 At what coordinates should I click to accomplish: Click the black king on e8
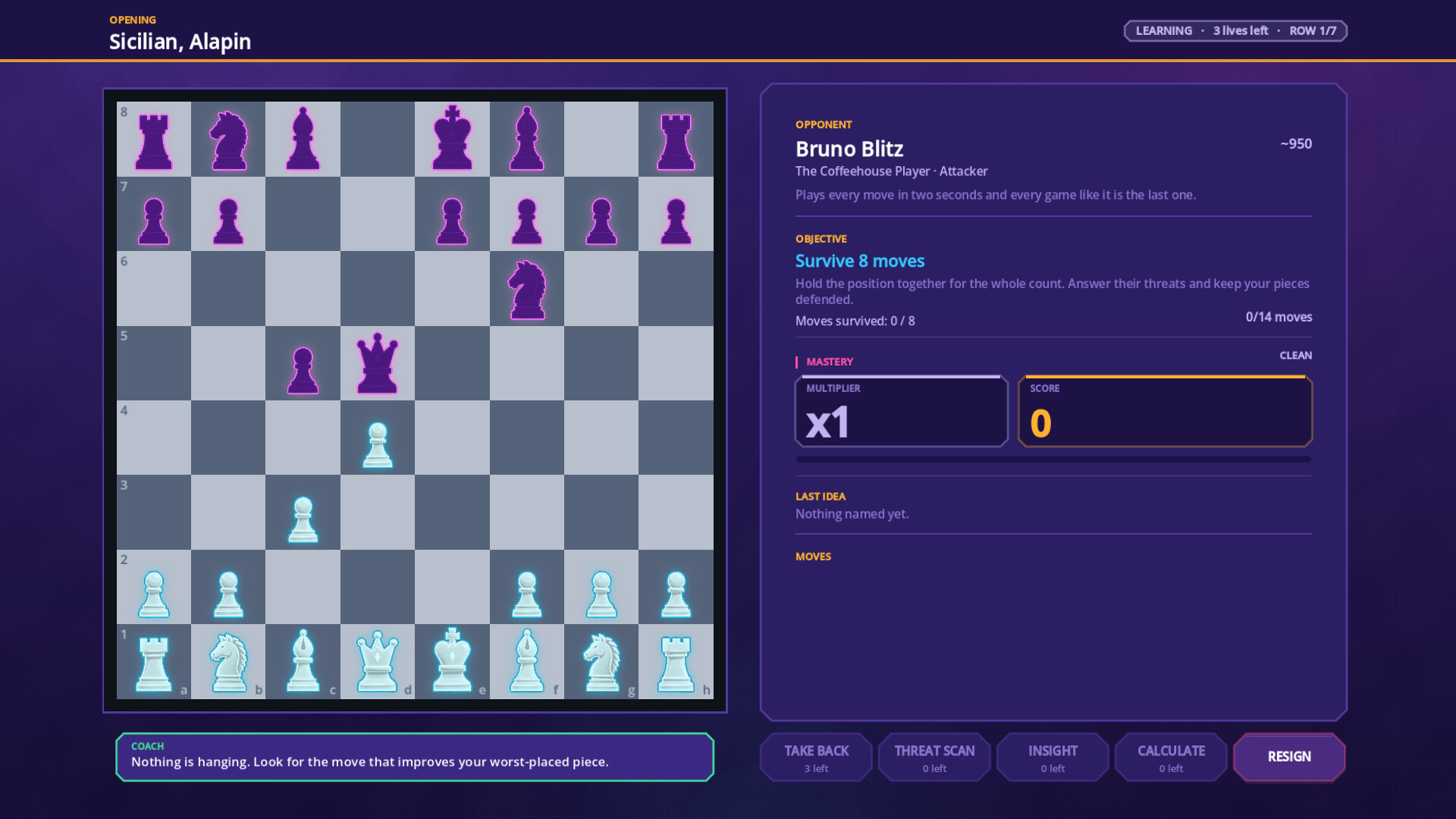pyautogui.click(x=452, y=139)
